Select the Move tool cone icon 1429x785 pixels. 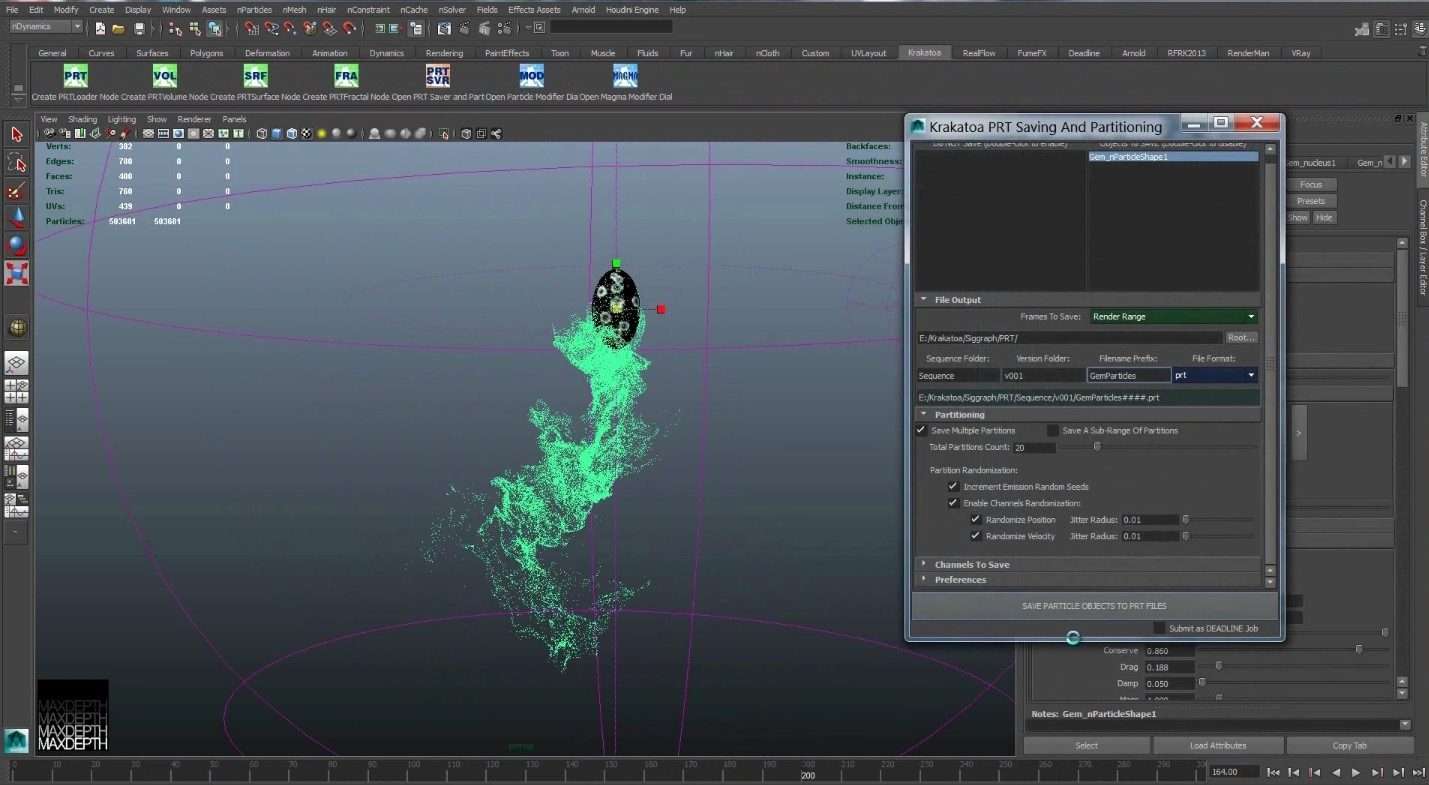click(x=17, y=217)
